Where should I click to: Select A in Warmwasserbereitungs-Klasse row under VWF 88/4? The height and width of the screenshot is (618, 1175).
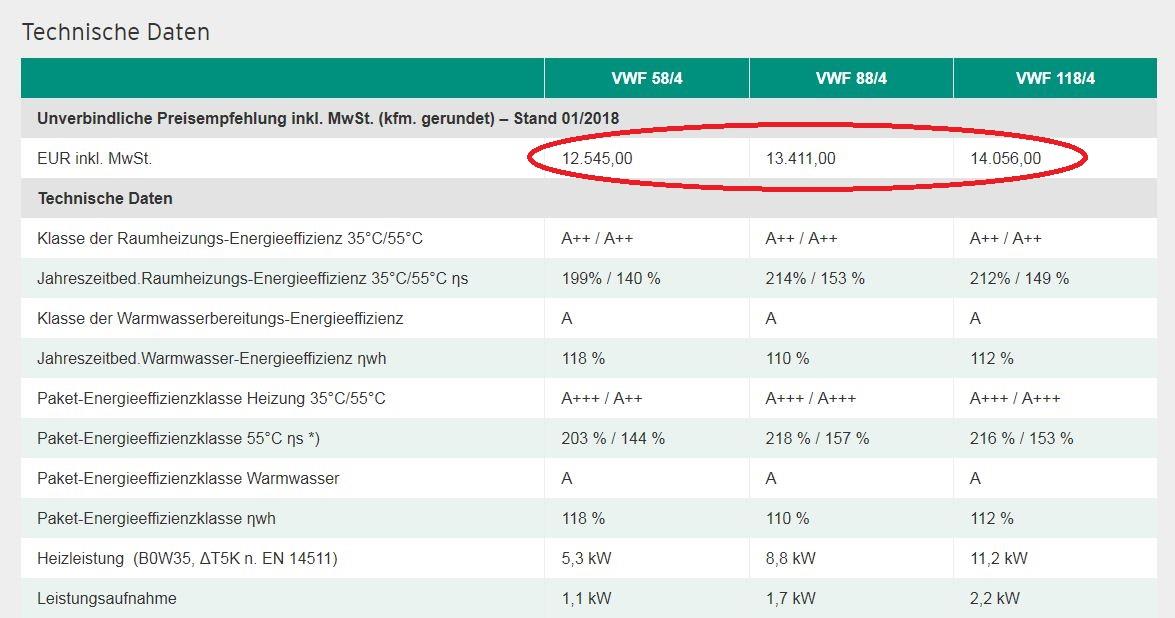tap(771, 319)
